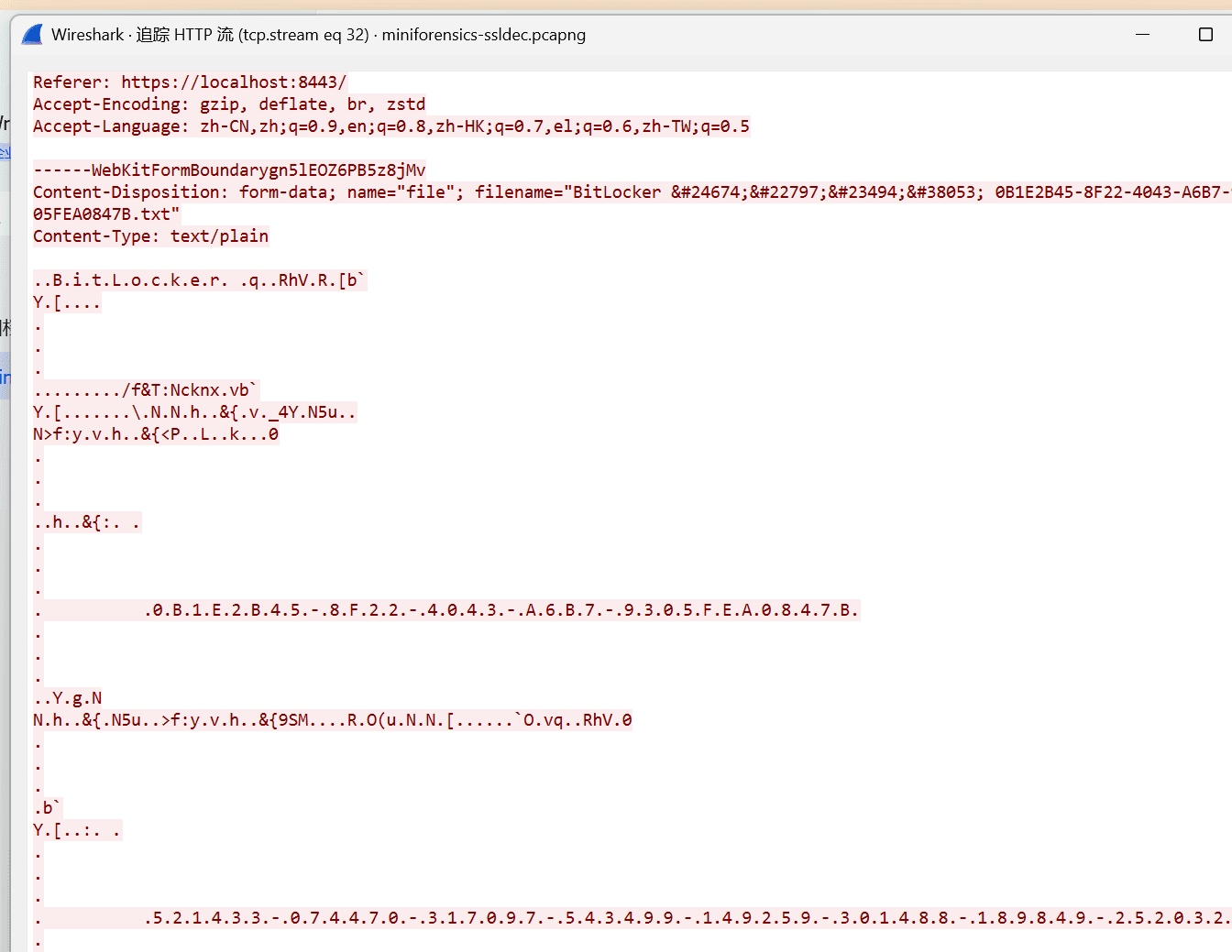Click the Accept-Language header line
The image size is (1232, 952).
pyautogui.click(x=391, y=126)
